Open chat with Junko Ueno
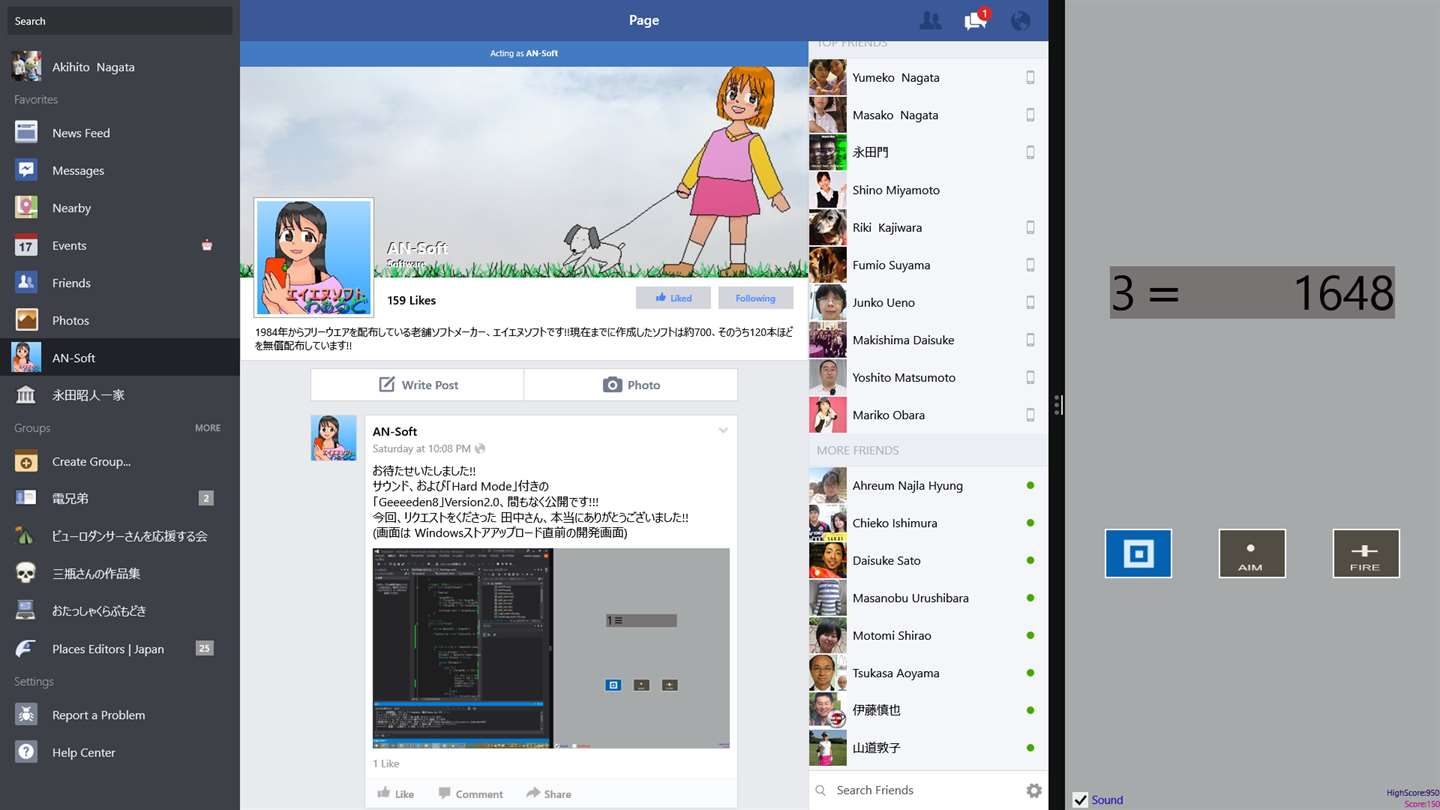The height and width of the screenshot is (810, 1440). coord(928,303)
